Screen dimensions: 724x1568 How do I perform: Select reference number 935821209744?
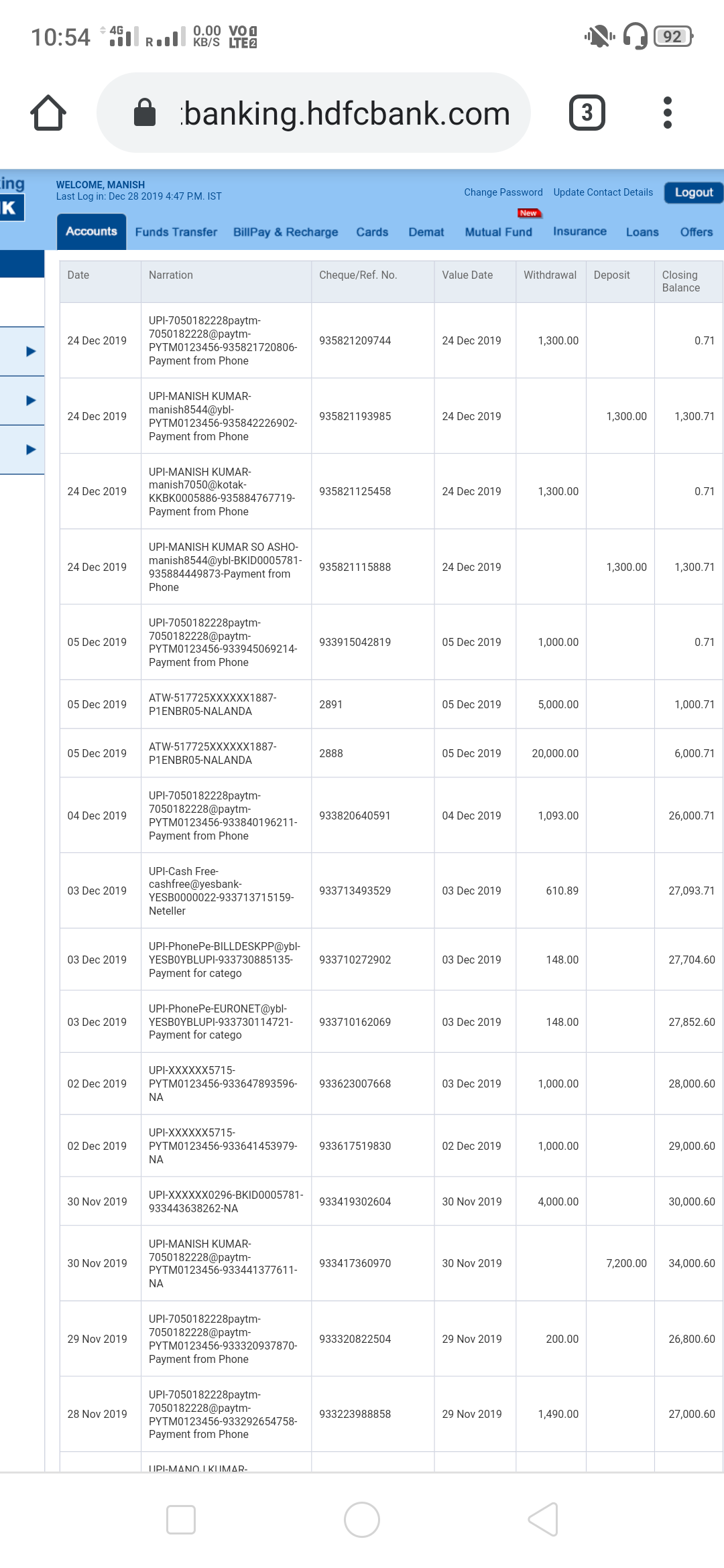355,340
